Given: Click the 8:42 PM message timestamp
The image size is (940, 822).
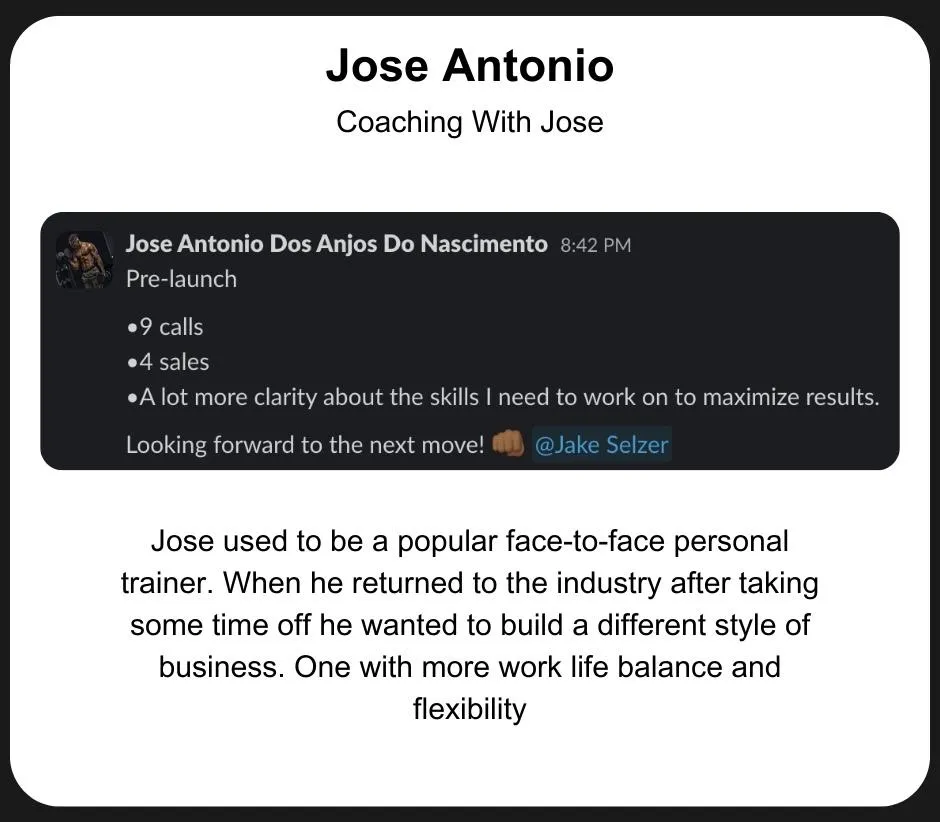Looking at the screenshot, I should pos(596,245).
